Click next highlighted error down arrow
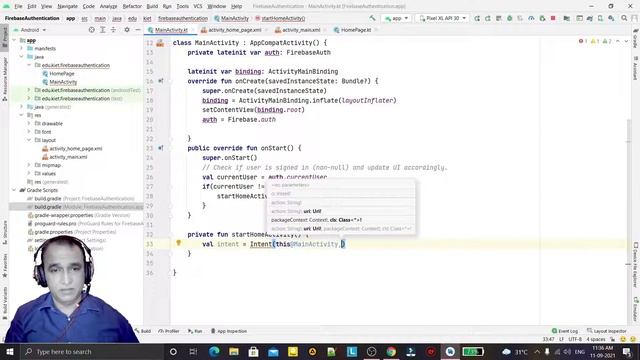Viewport: 640px width, 360px height. [626, 41]
